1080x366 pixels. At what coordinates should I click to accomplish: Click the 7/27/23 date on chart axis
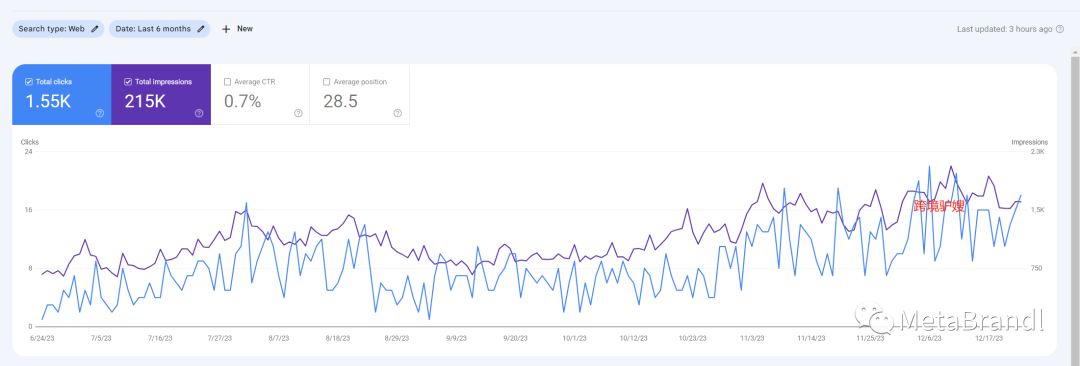(220, 338)
